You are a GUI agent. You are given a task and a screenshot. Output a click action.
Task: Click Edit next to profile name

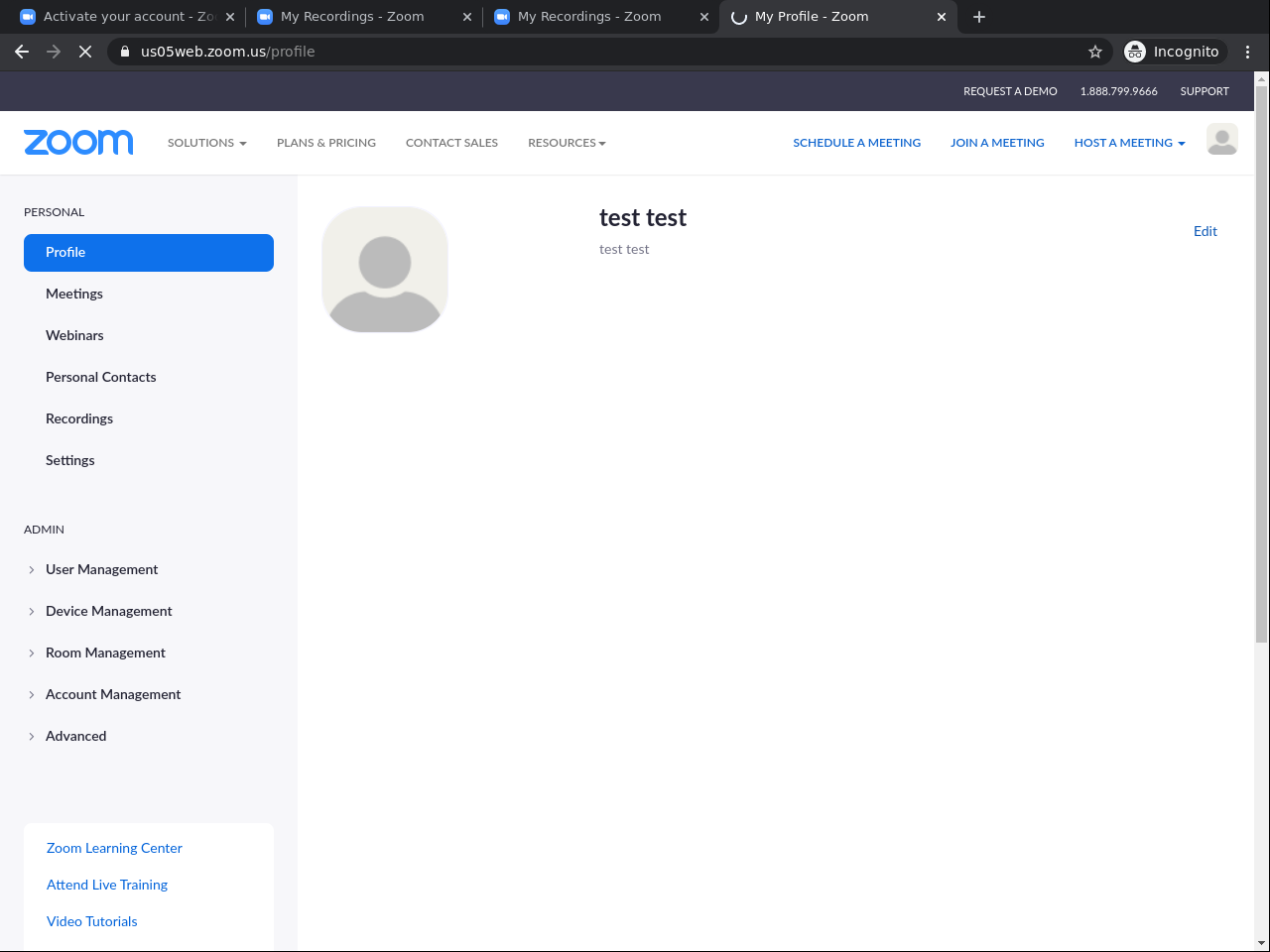click(x=1206, y=231)
